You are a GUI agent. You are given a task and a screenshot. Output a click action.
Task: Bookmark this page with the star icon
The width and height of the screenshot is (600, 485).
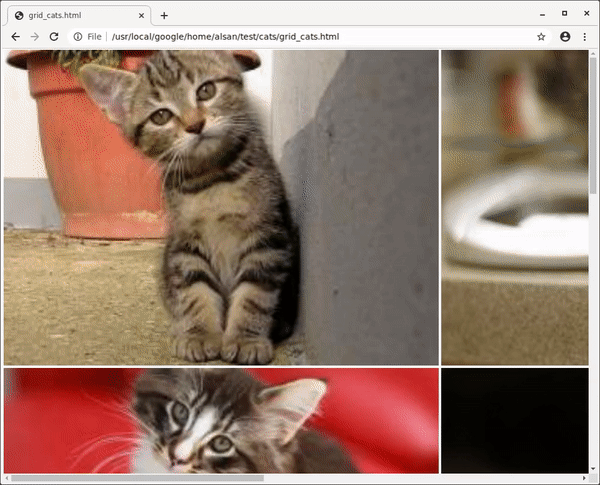click(x=541, y=37)
